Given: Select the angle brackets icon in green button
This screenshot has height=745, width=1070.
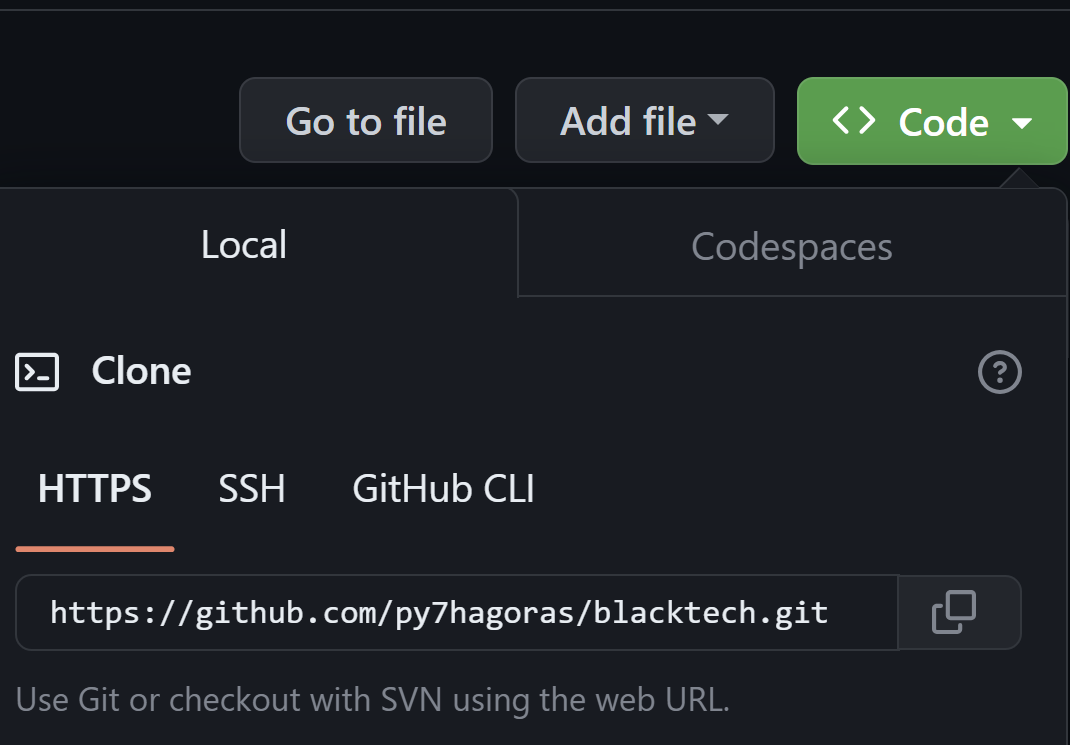Looking at the screenshot, I should pyautogui.click(x=853, y=121).
